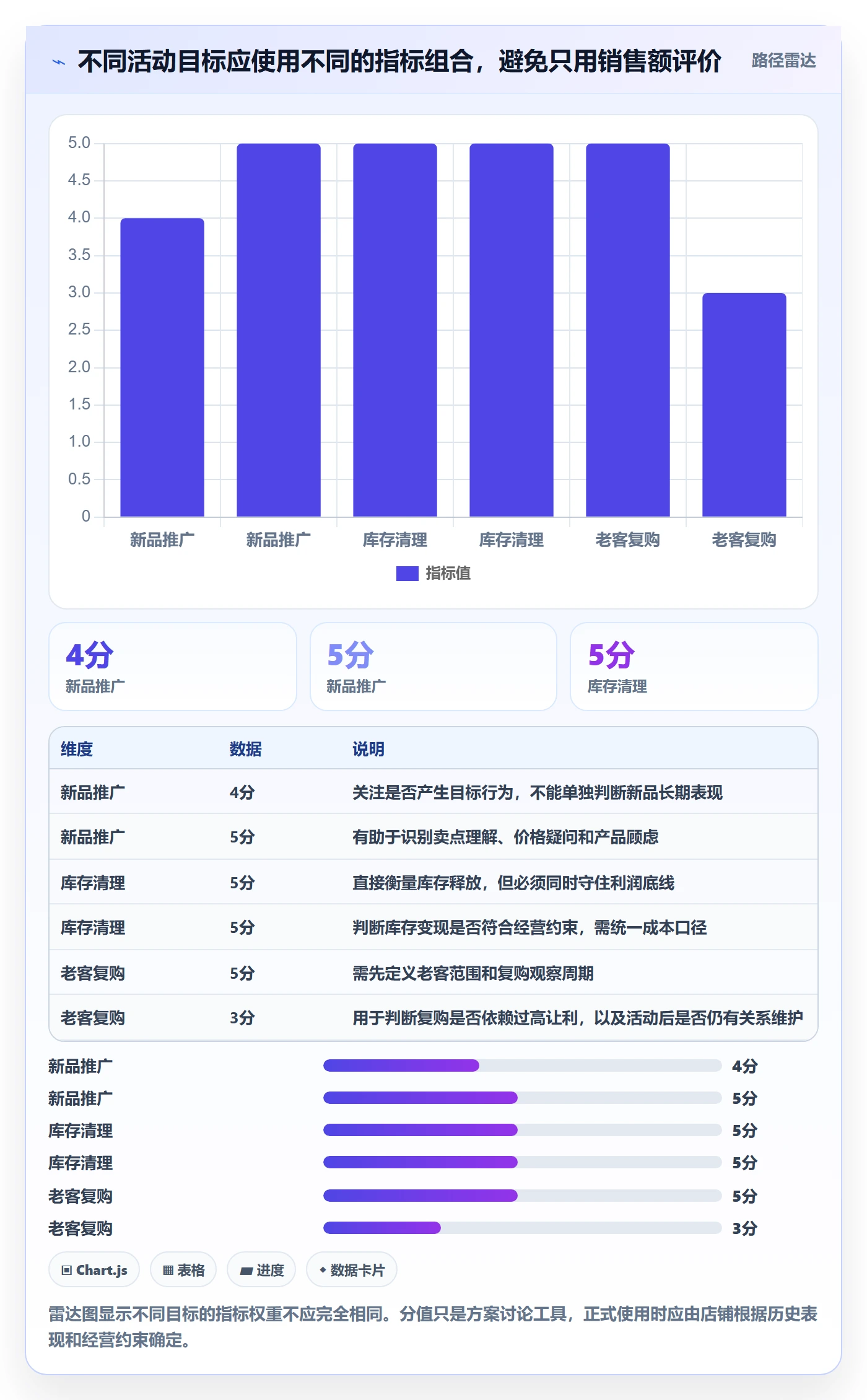The width and height of the screenshot is (867, 1400).
Task: Click the 维度 column header
Action: (77, 749)
